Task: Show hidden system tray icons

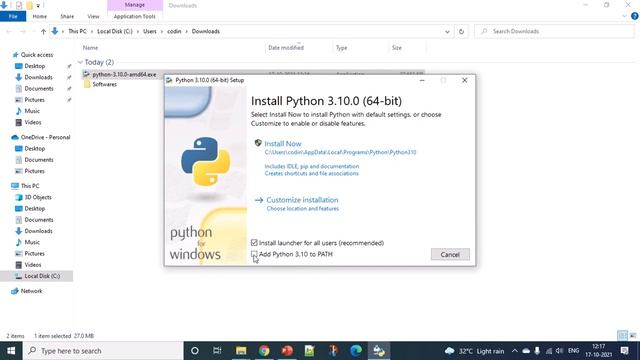Action: pyautogui.click(x=515, y=351)
